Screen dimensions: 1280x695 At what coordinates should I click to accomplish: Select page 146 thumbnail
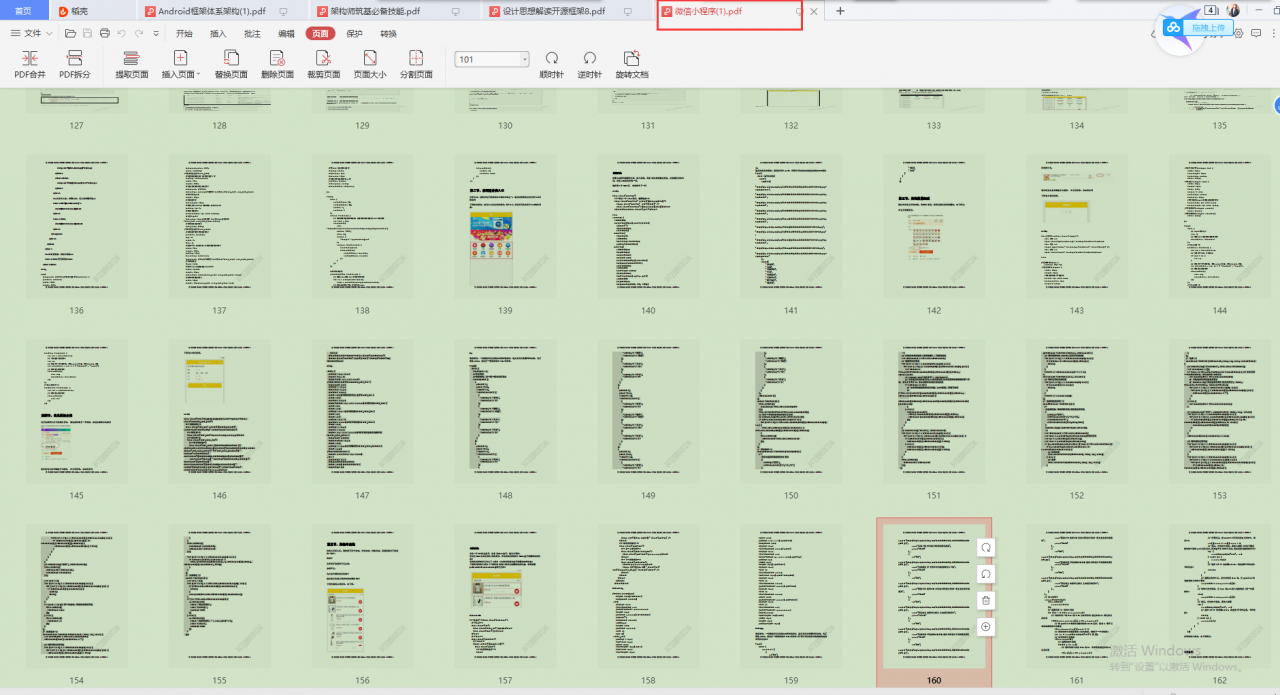(x=219, y=411)
